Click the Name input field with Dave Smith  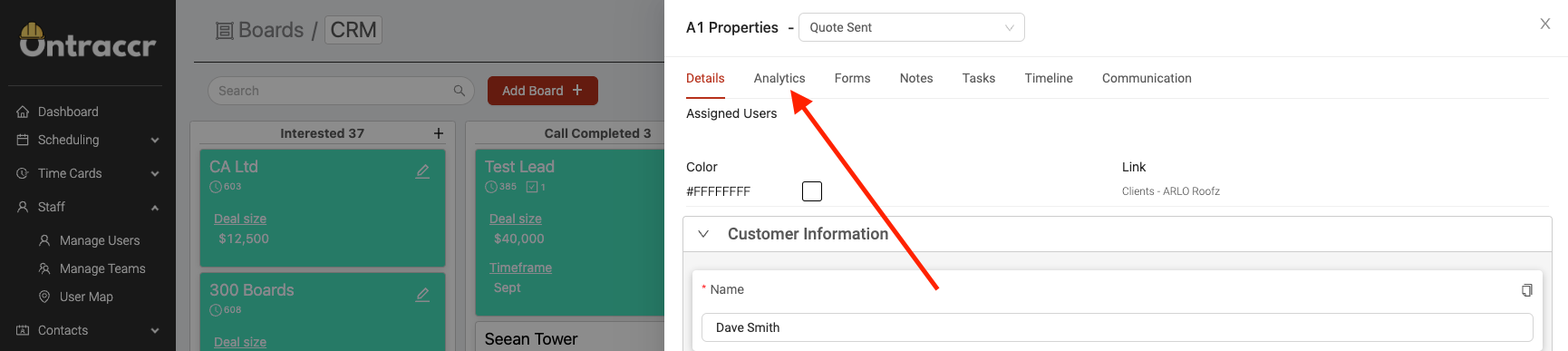[x=1118, y=327]
